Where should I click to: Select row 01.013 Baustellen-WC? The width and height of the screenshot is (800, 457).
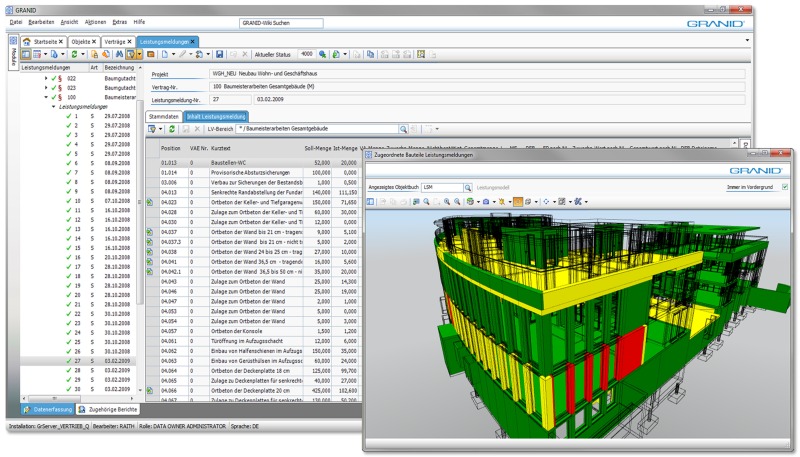[x=254, y=163]
